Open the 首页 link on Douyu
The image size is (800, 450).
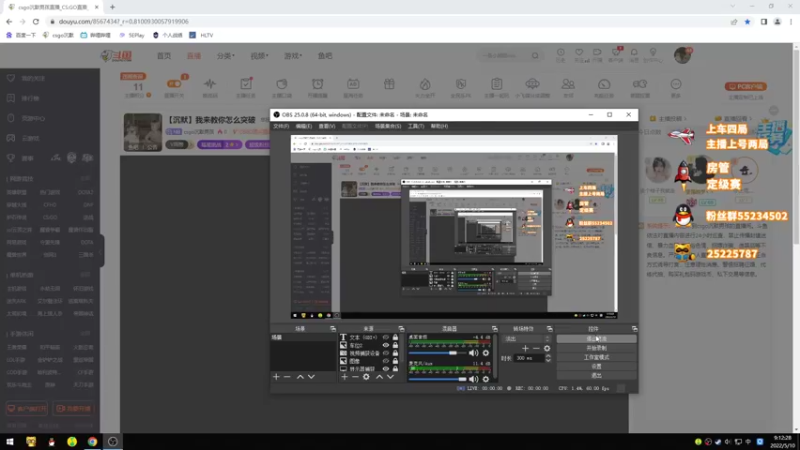[x=164, y=56]
